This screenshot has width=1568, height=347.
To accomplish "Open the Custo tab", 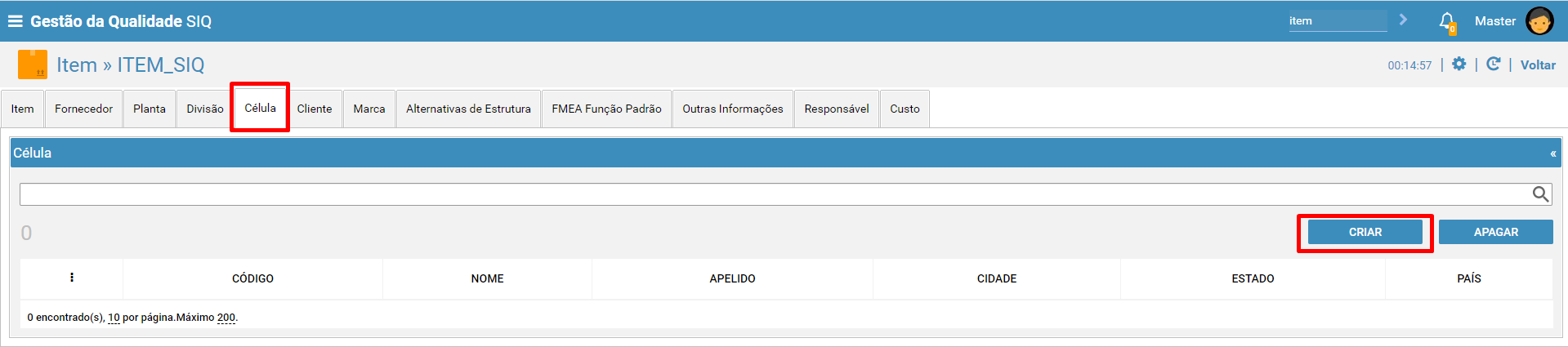I will point(905,109).
